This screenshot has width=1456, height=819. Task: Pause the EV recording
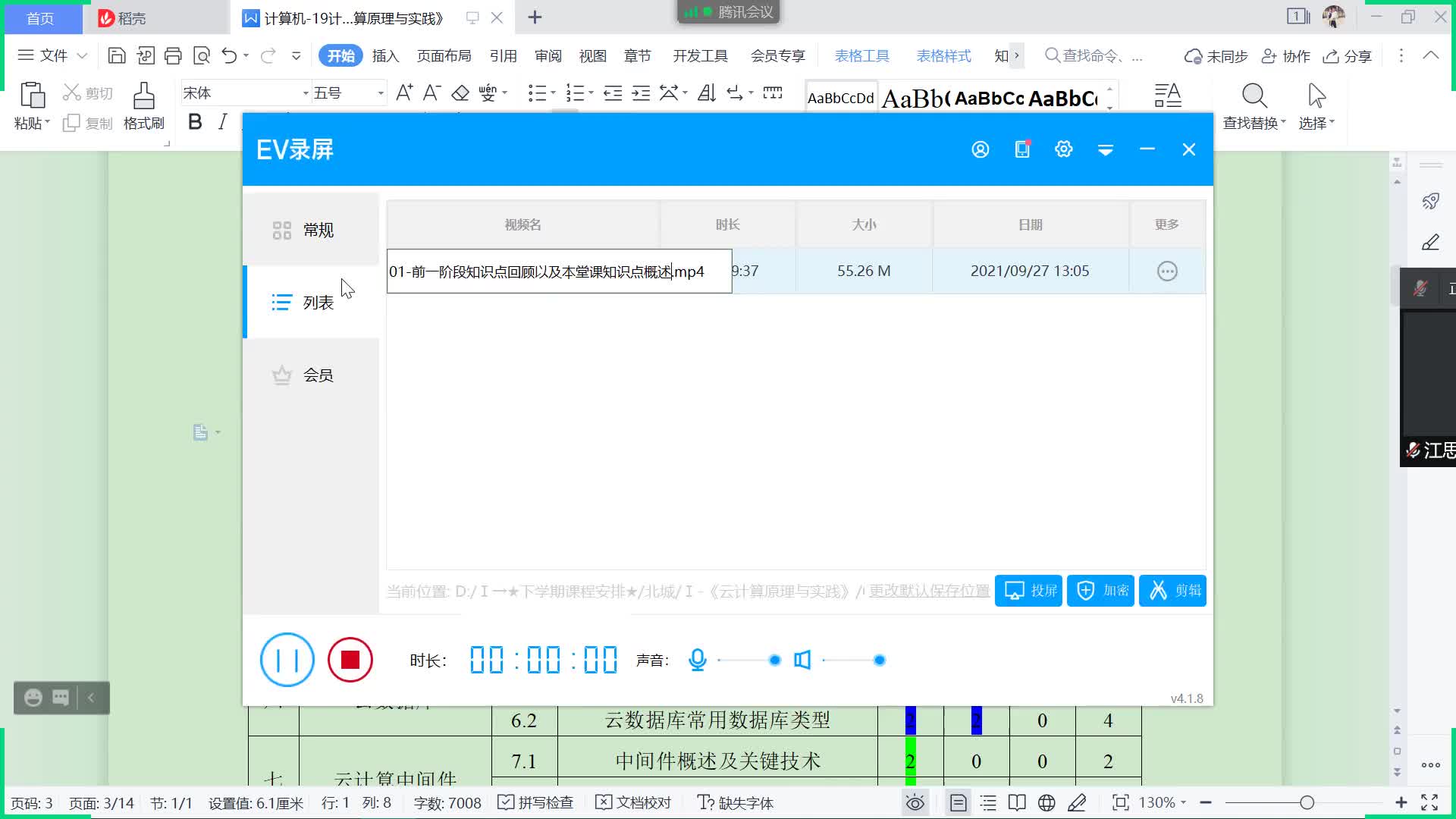click(x=287, y=660)
